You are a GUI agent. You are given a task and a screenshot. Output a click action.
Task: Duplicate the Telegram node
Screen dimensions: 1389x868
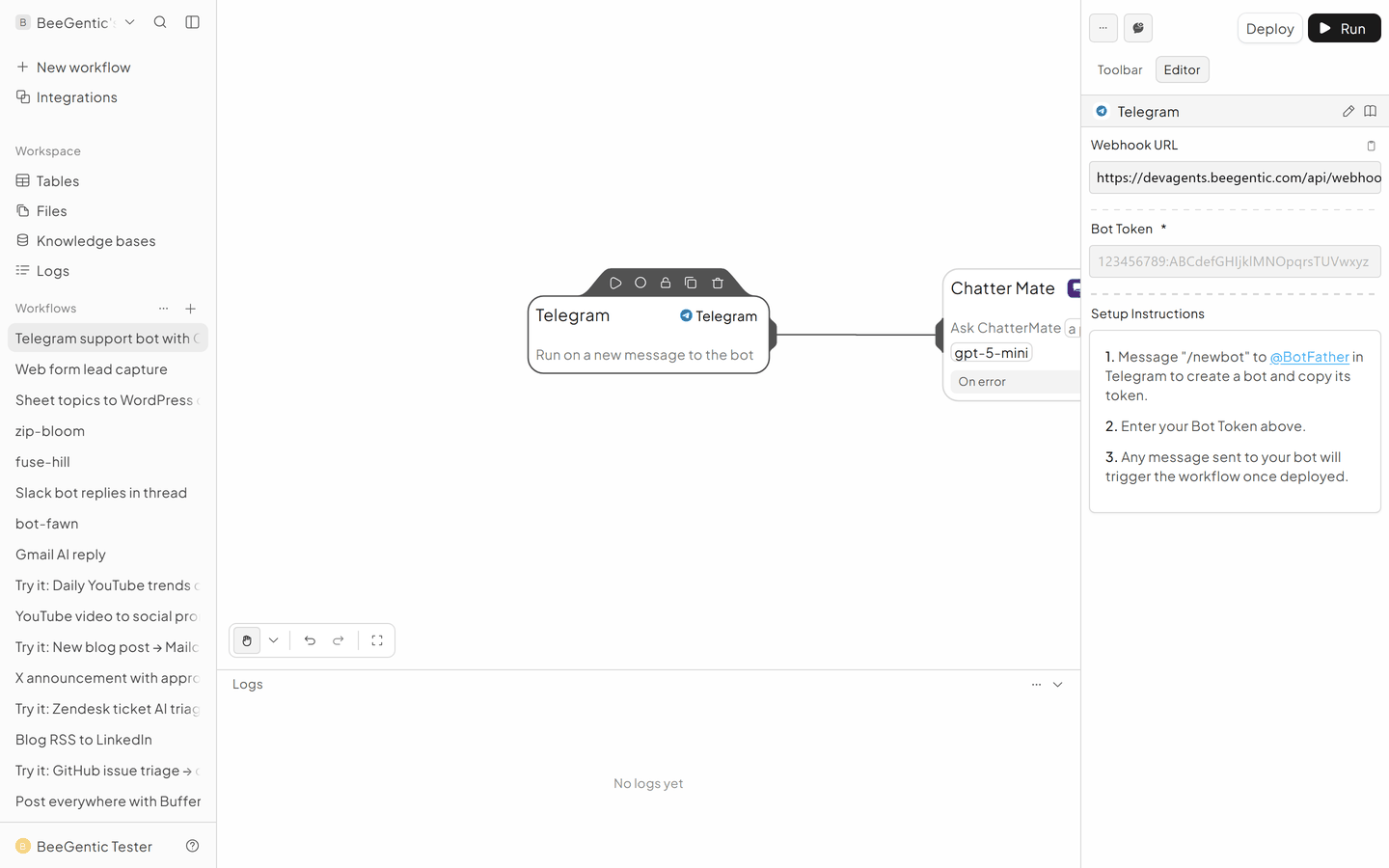coord(691,283)
